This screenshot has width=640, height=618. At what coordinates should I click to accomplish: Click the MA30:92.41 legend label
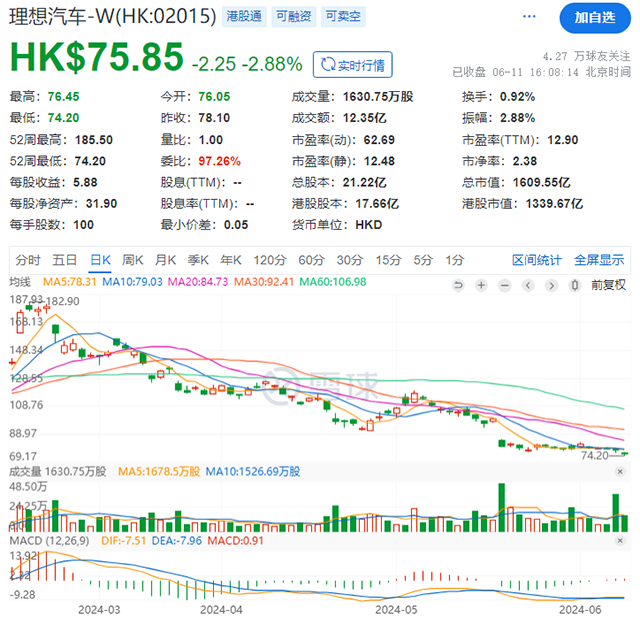click(x=264, y=282)
